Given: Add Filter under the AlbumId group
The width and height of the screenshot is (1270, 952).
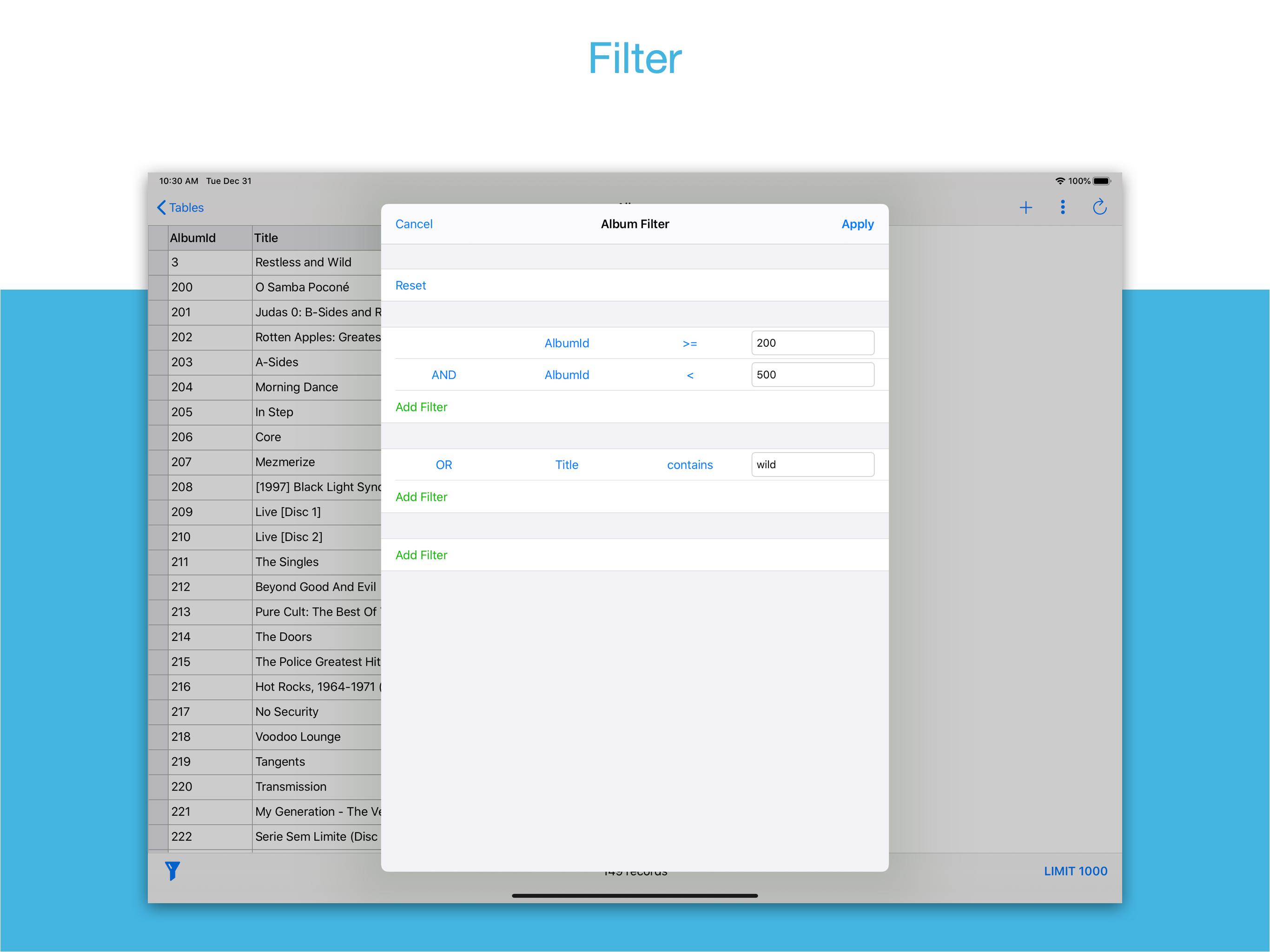Looking at the screenshot, I should (421, 407).
